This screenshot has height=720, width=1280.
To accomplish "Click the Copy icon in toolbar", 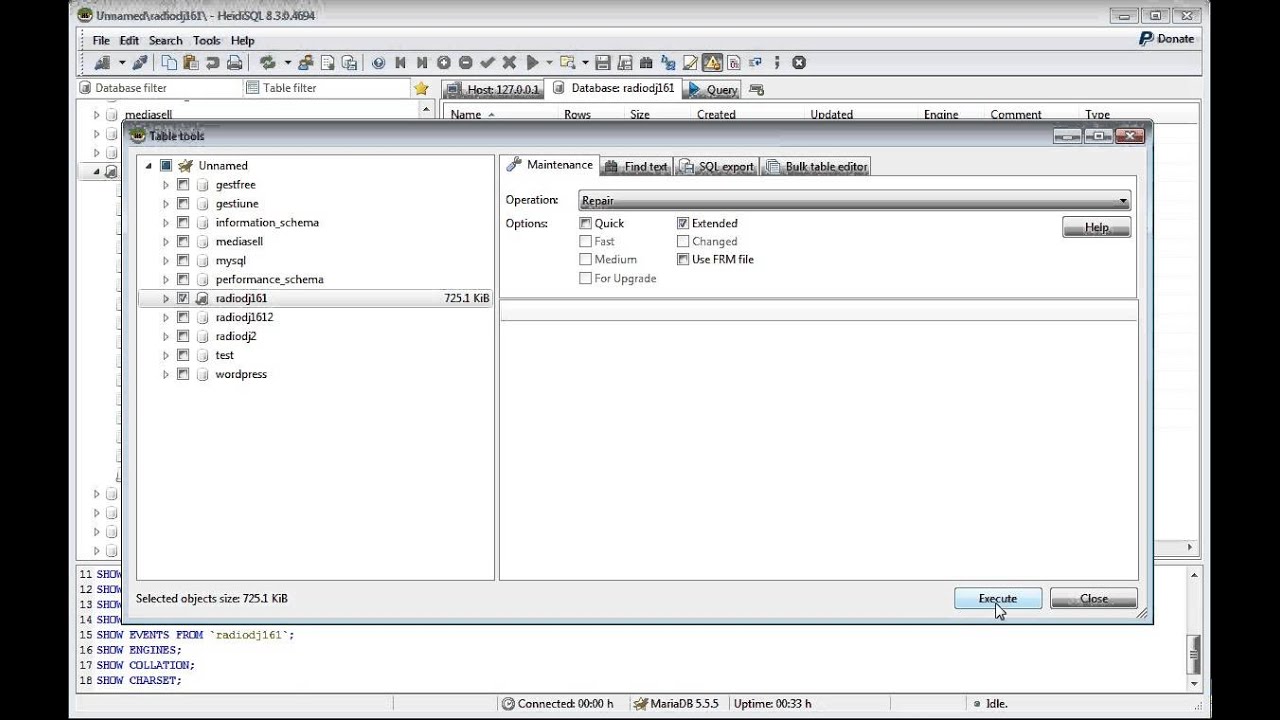I will (169, 63).
